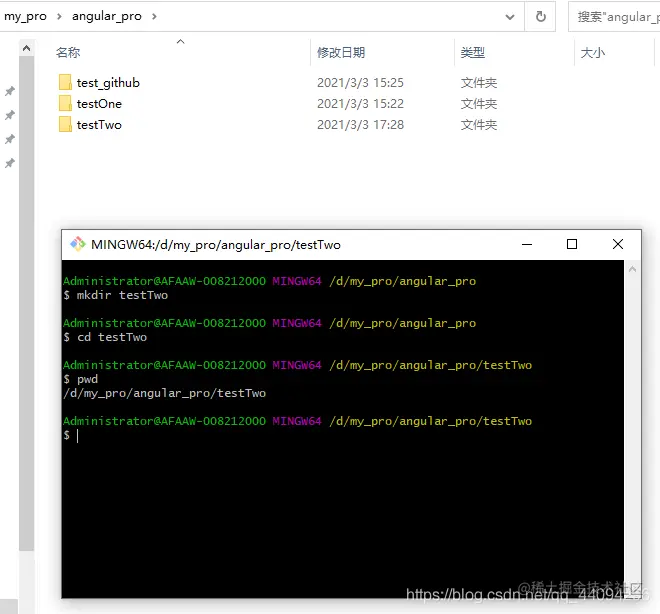Click the pwd output path line

[x=165, y=393]
